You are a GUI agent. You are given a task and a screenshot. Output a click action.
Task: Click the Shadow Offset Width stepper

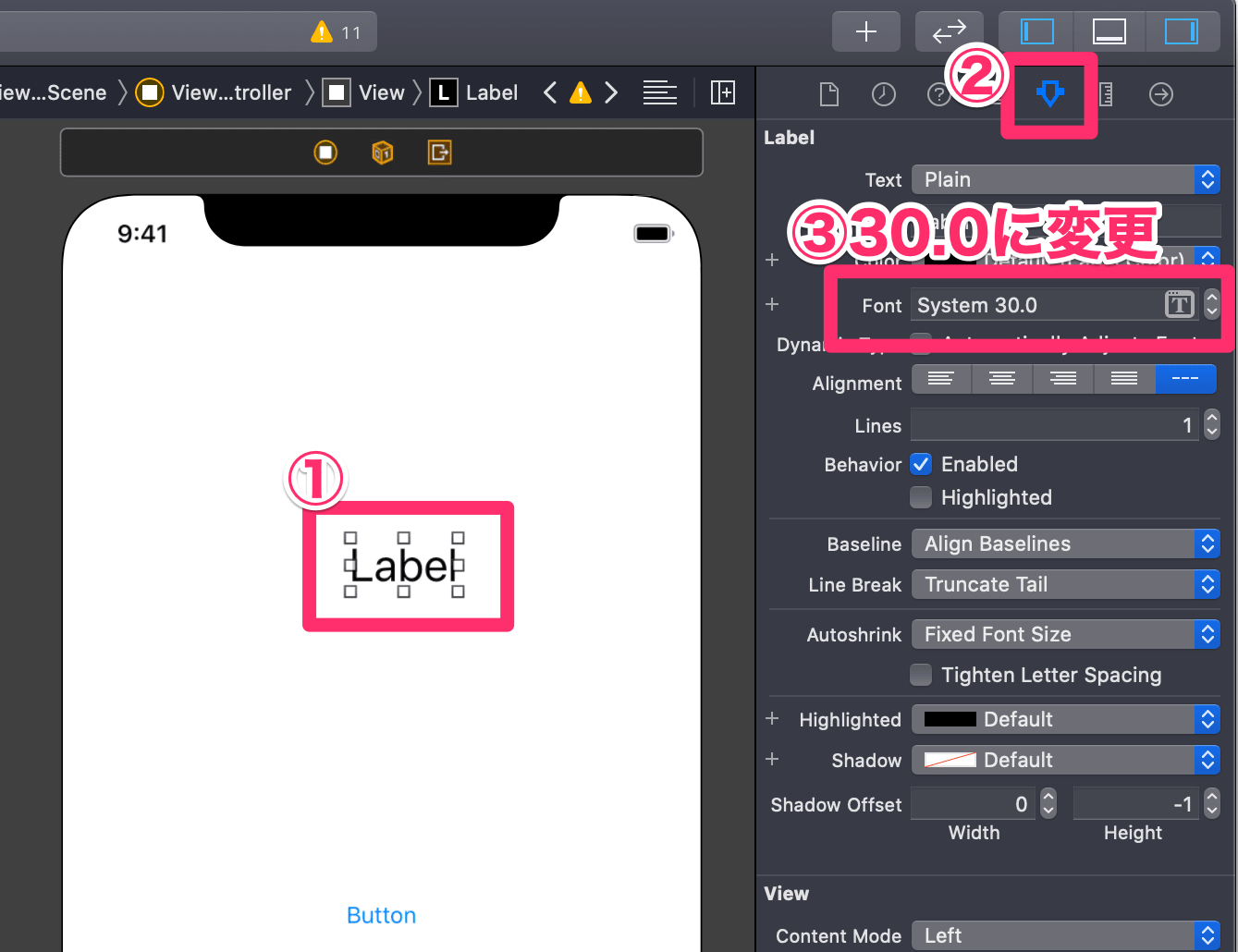pyautogui.click(x=1048, y=803)
